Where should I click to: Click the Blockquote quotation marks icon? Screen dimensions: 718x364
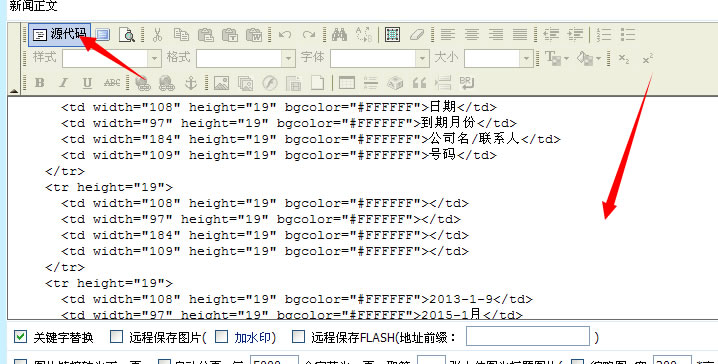[x=419, y=83]
